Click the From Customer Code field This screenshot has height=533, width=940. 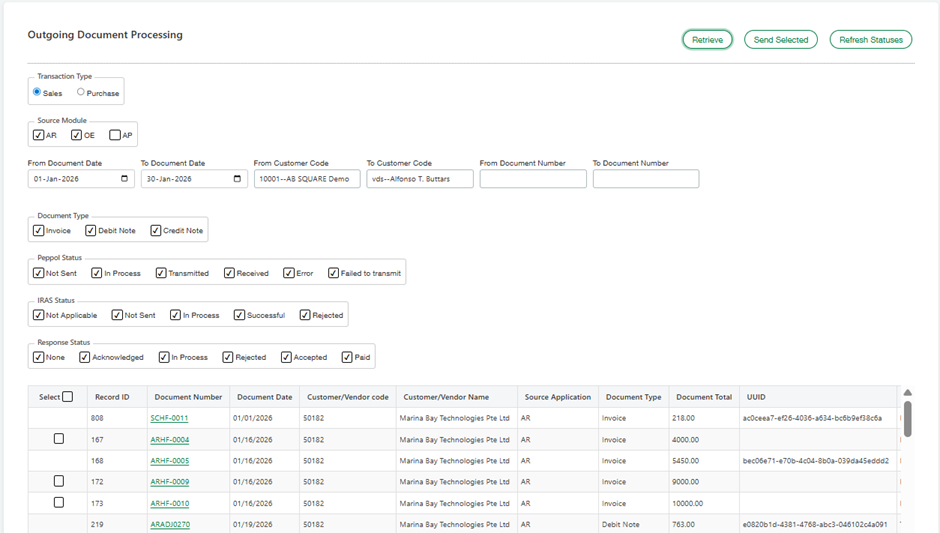306,179
